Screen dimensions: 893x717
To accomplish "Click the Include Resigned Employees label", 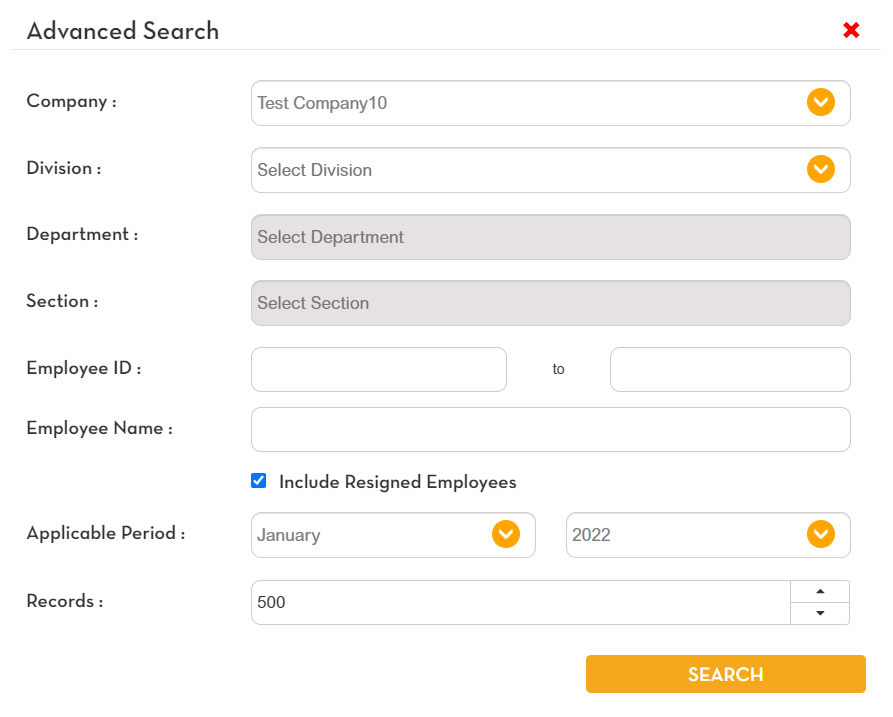I will tap(398, 482).
